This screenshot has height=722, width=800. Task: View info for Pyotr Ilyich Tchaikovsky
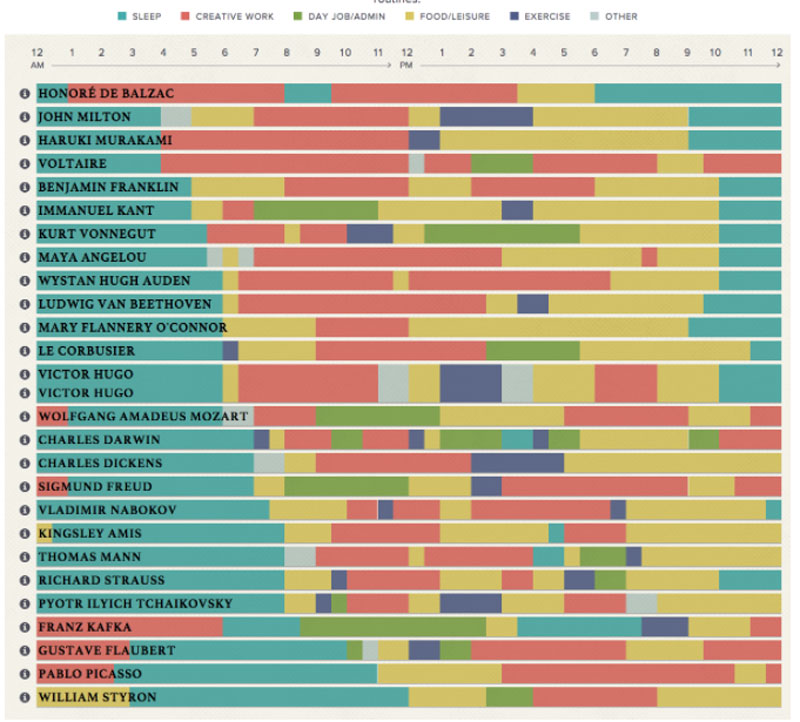click(24, 604)
